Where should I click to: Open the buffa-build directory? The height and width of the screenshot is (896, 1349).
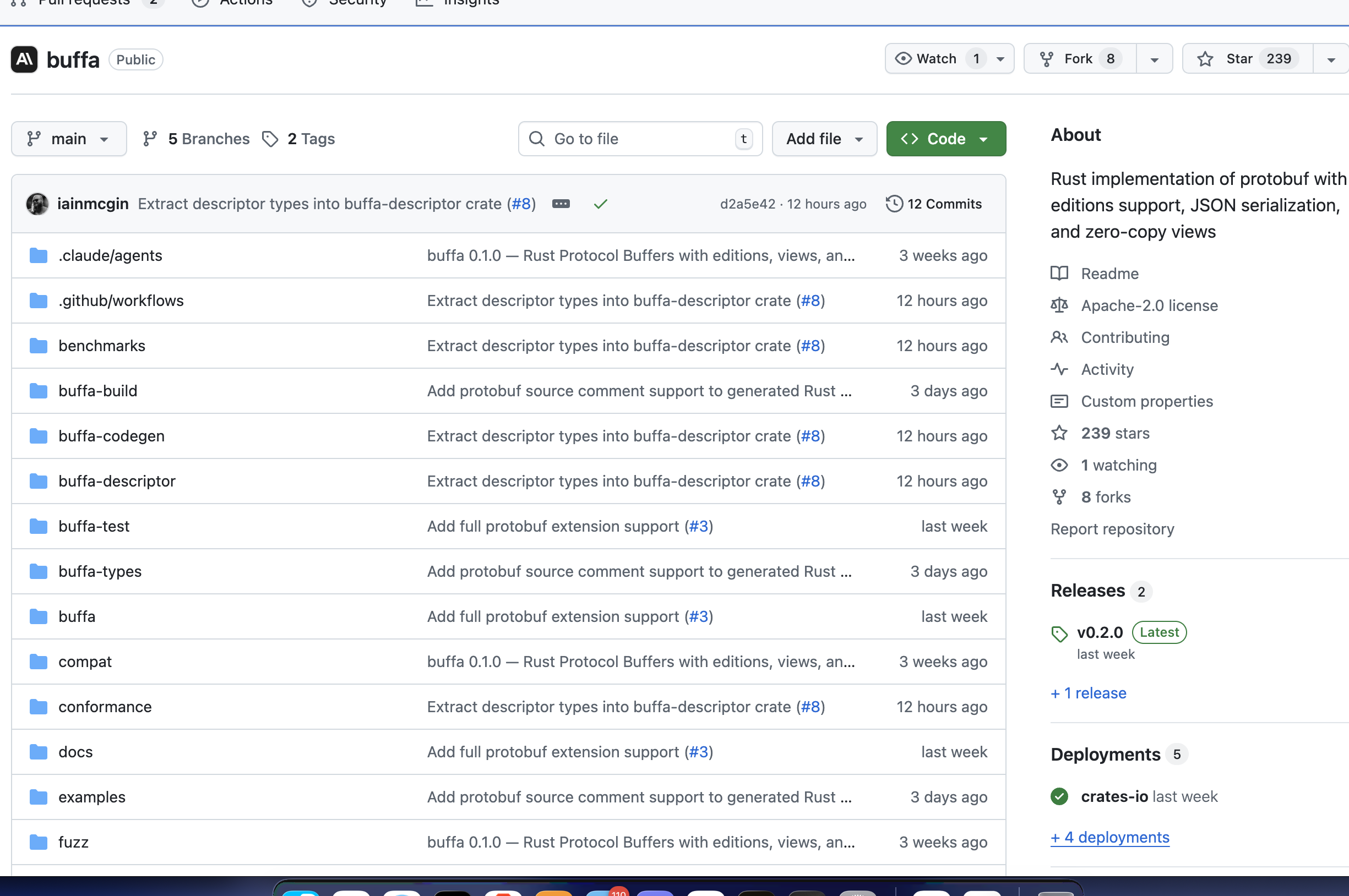click(x=98, y=391)
